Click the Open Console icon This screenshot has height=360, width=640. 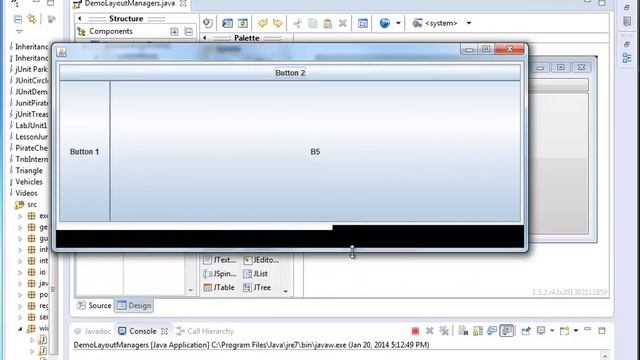tap(564, 331)
